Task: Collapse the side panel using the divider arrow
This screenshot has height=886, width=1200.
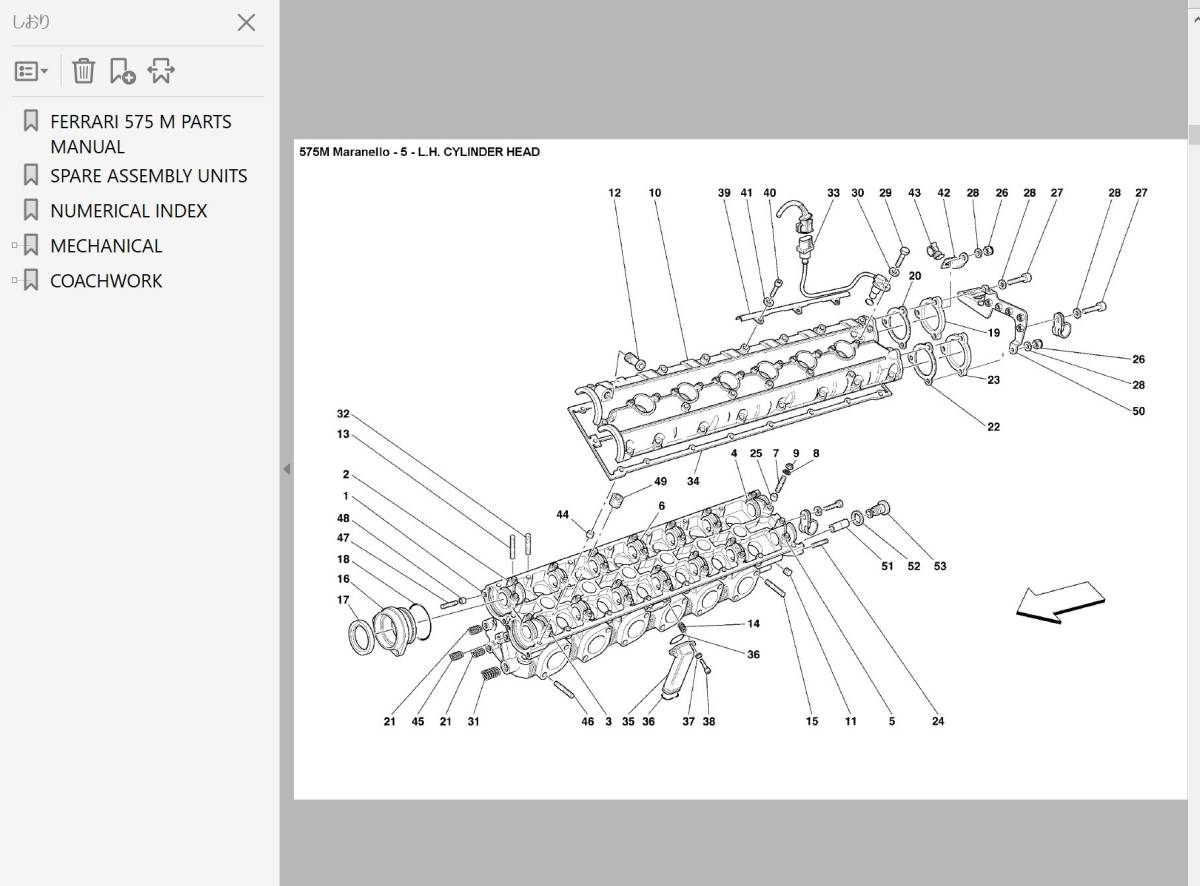Action: (286, 469)
